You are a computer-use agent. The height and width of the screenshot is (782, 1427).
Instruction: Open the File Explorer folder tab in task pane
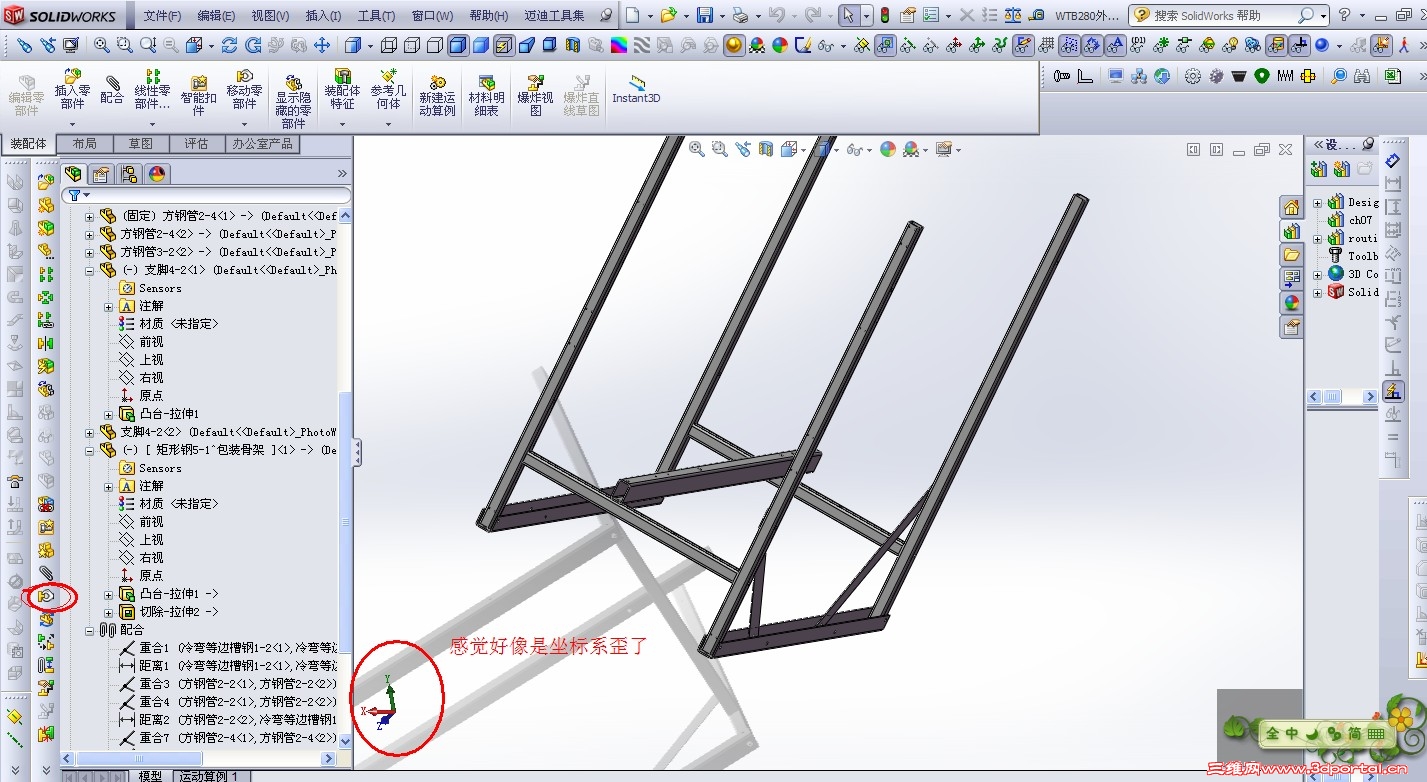(x=1292, y=255)
